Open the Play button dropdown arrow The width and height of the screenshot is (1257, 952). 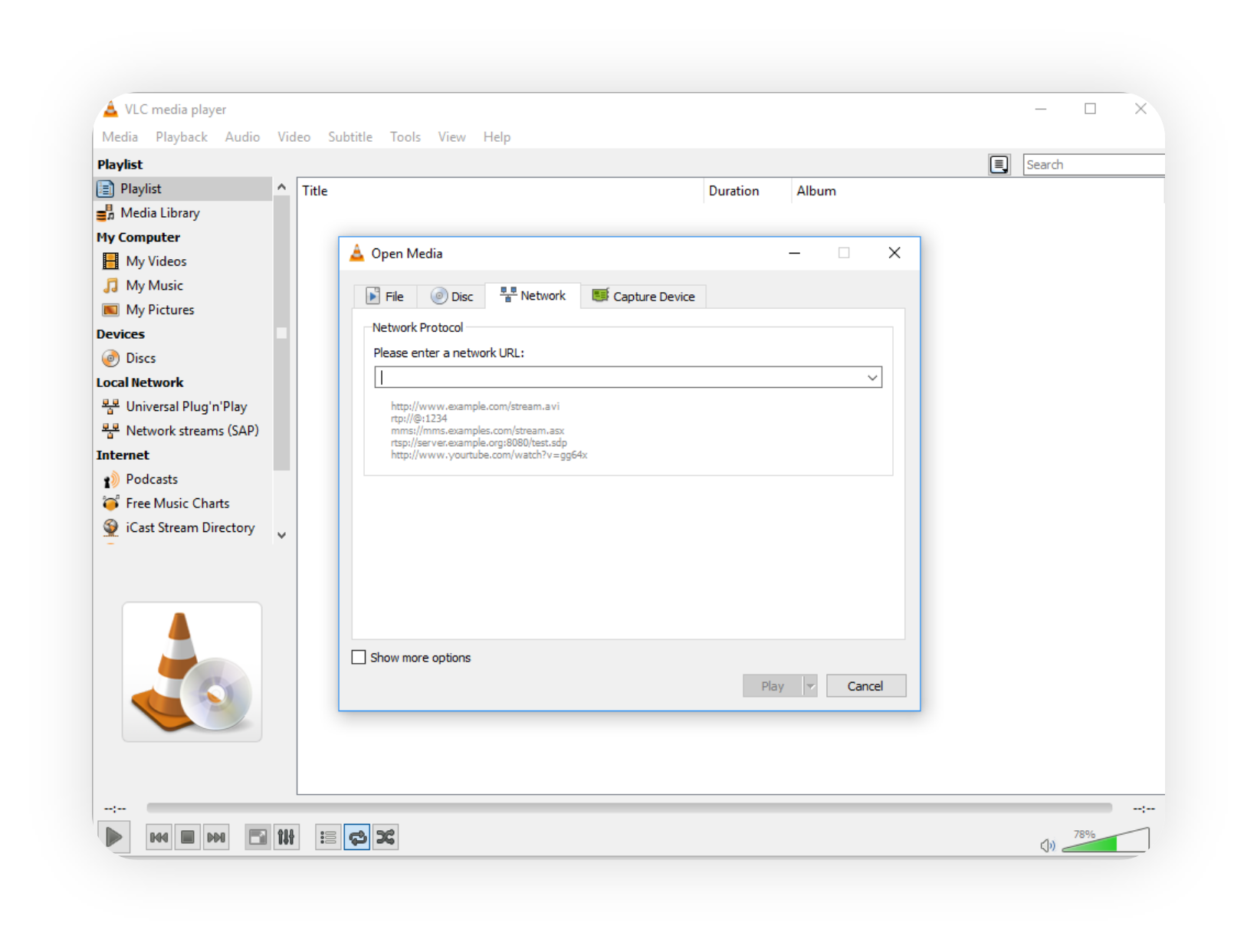coord(810,686)
